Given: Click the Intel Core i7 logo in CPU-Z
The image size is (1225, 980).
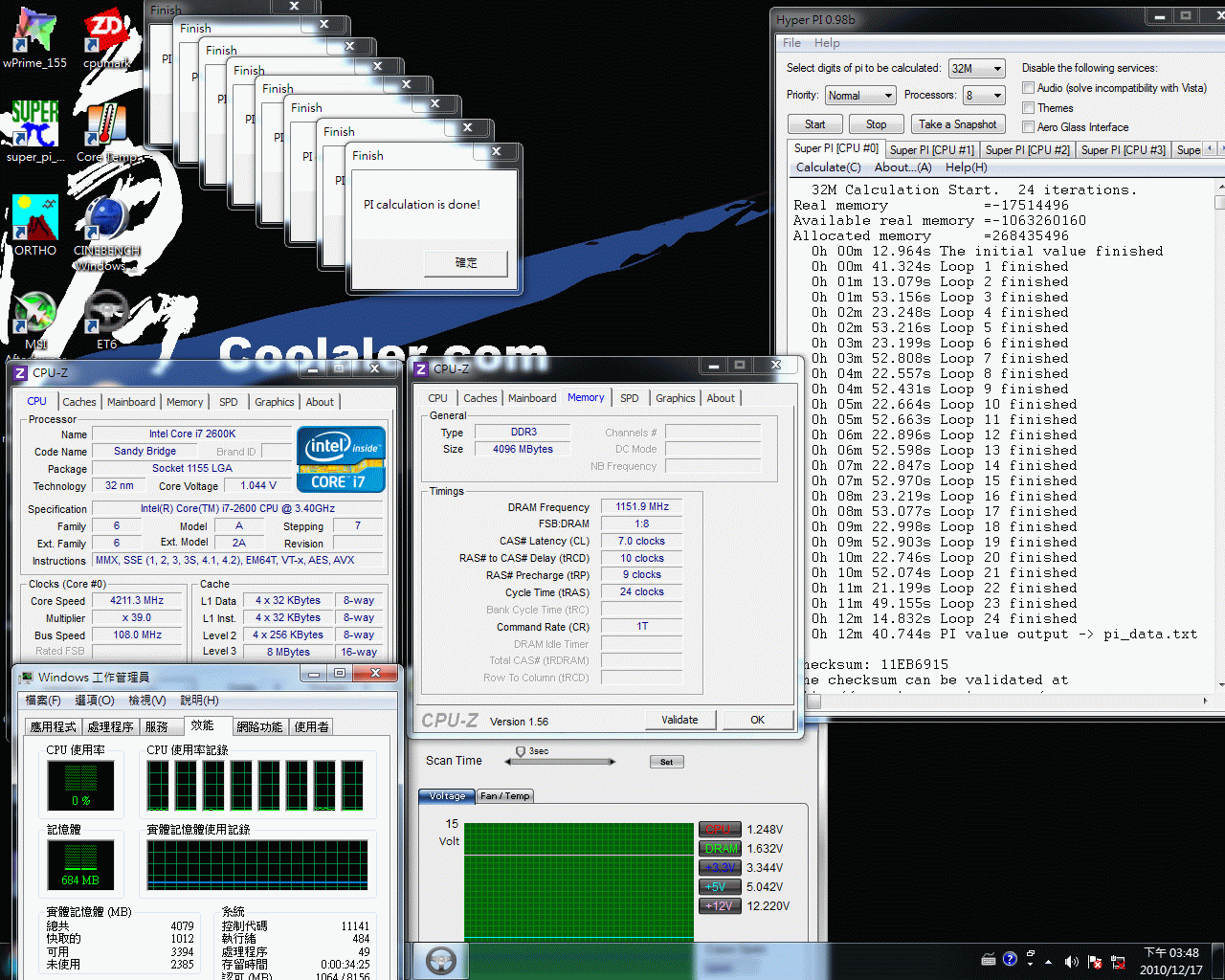Looking at the screenshot, I should [341, 458].
